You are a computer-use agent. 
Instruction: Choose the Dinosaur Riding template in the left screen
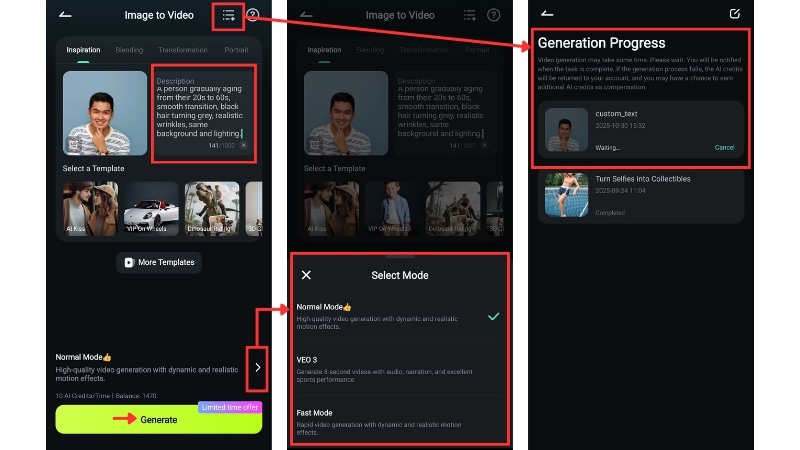pyautogui.click(x=212, y=209)
